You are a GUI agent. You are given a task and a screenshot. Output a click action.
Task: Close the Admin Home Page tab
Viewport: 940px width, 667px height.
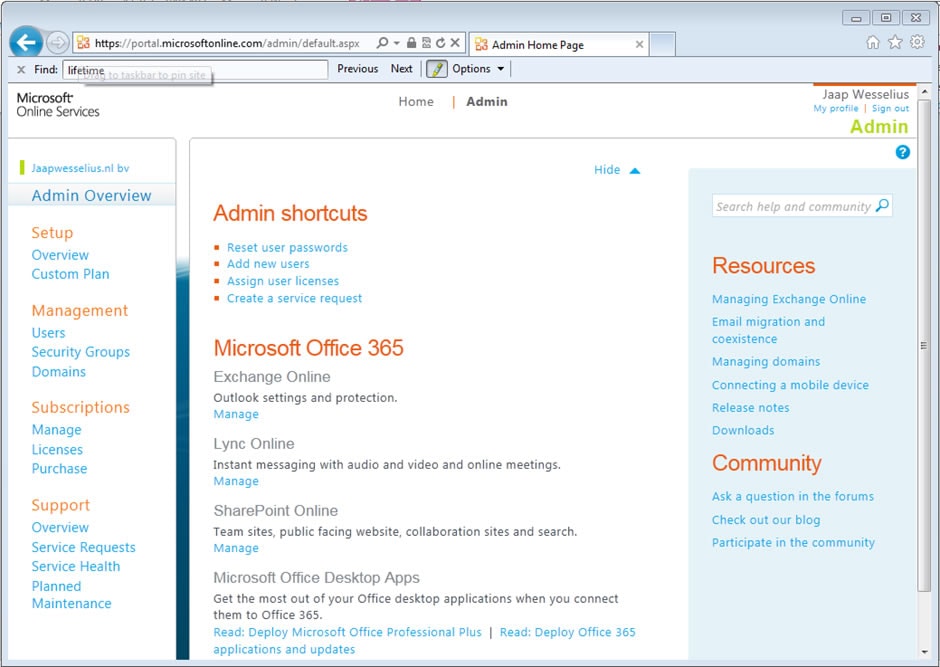640,44
